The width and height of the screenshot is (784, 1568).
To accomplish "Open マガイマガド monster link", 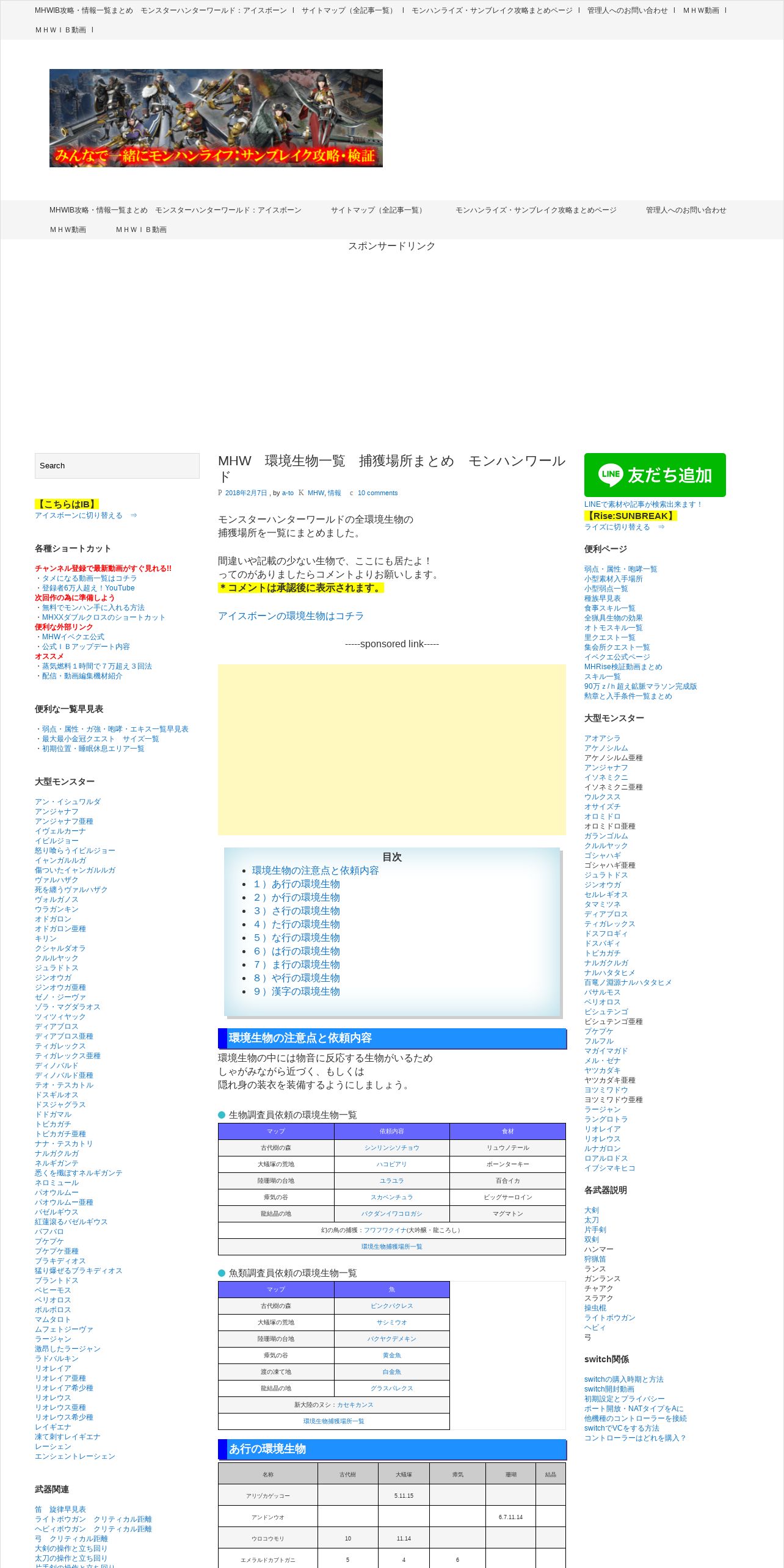I will click(606, 1051).
